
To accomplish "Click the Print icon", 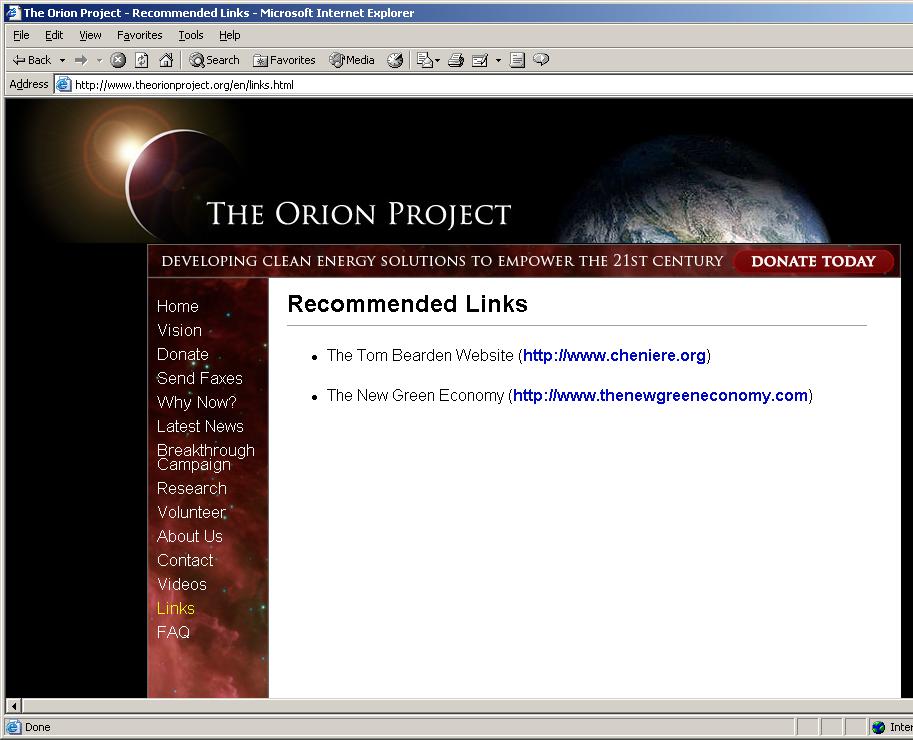I will (456, 60).
